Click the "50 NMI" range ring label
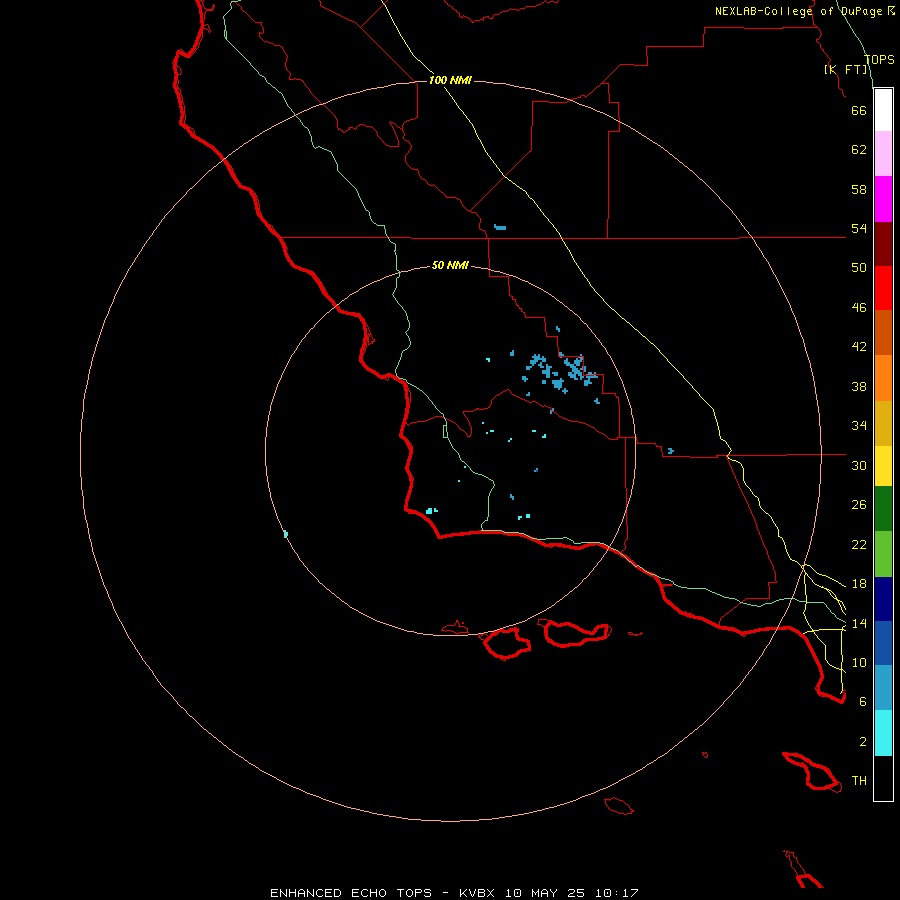 point(450,265)
